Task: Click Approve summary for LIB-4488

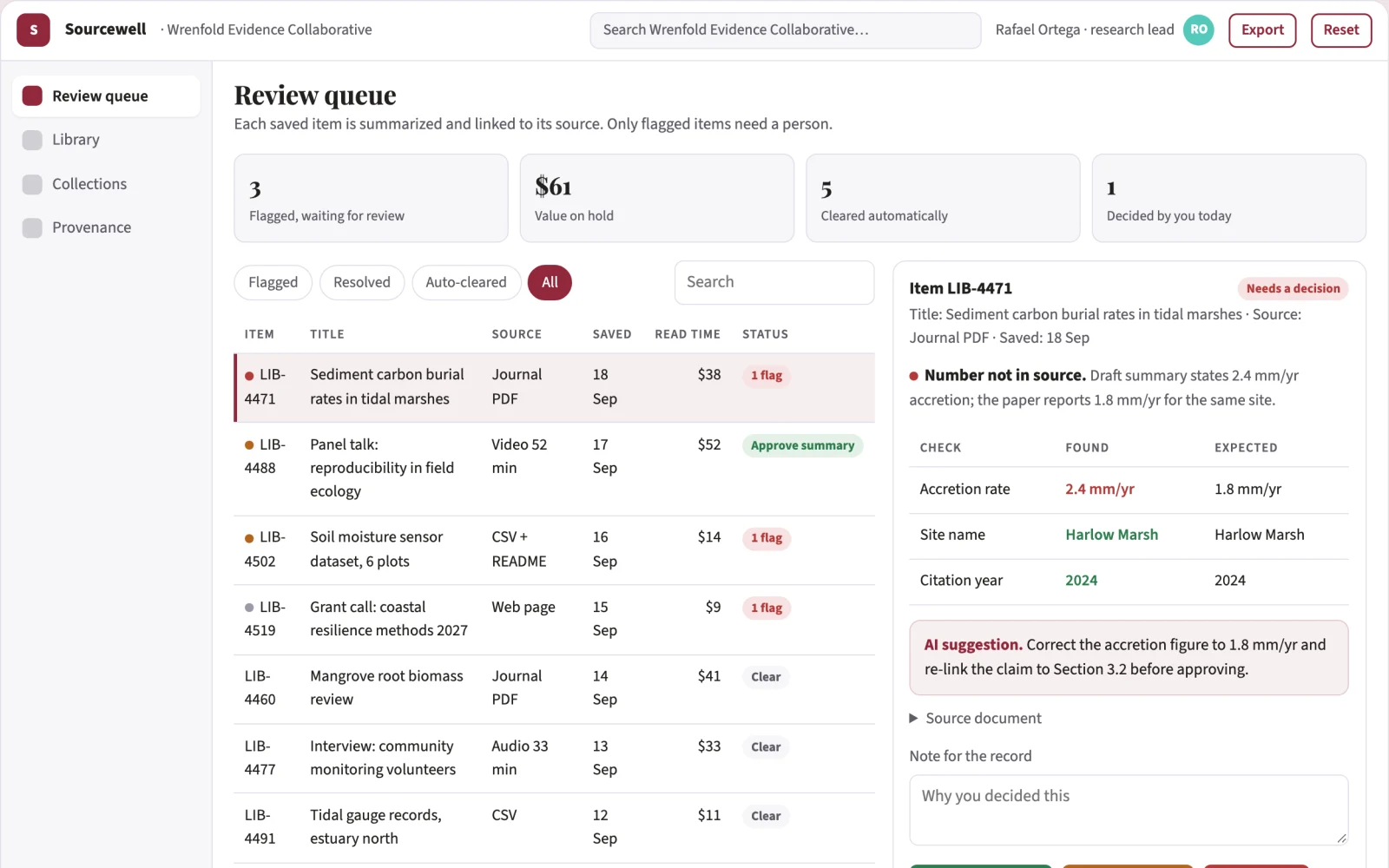Action: pos(802,445)
